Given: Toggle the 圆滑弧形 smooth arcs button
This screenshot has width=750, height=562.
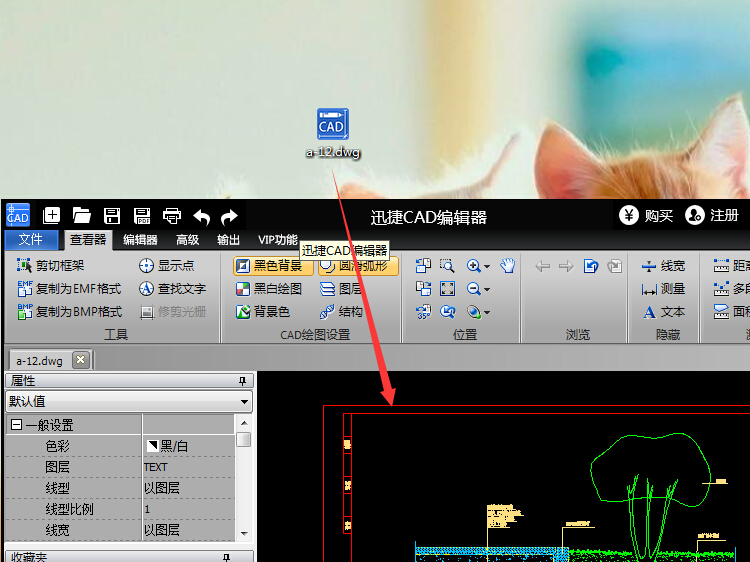Looking at the screenshot, I should pyautogui.click(x=358, y=266).
